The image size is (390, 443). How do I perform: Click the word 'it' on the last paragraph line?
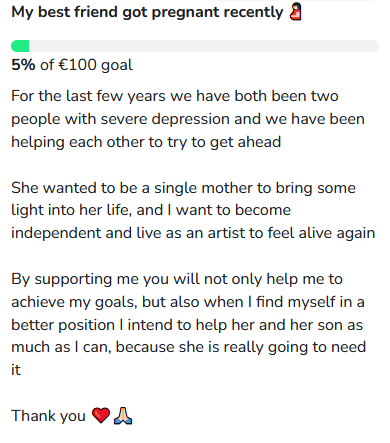coord(16,370)
